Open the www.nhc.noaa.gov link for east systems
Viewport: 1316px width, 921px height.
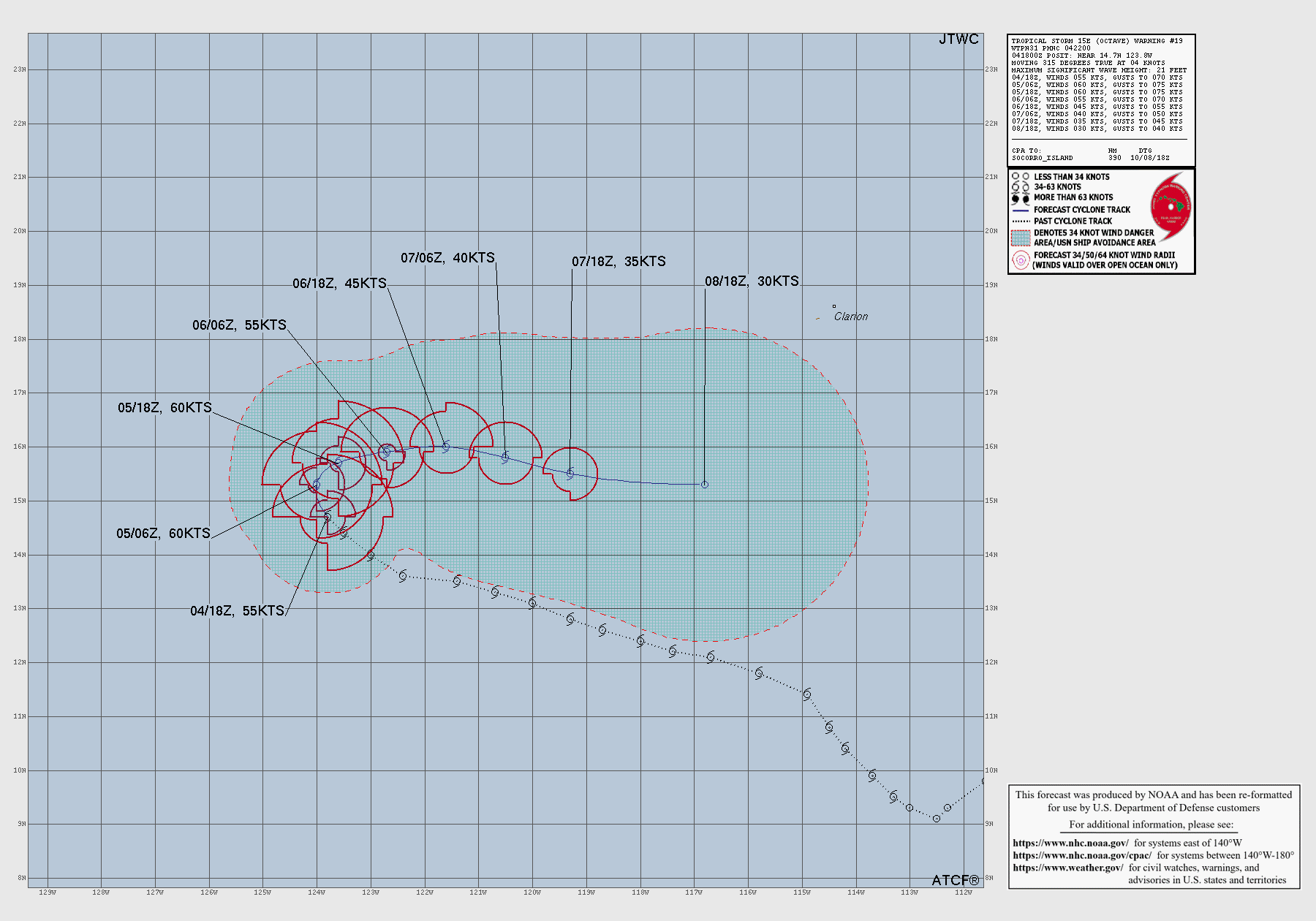coord(1070,843)
